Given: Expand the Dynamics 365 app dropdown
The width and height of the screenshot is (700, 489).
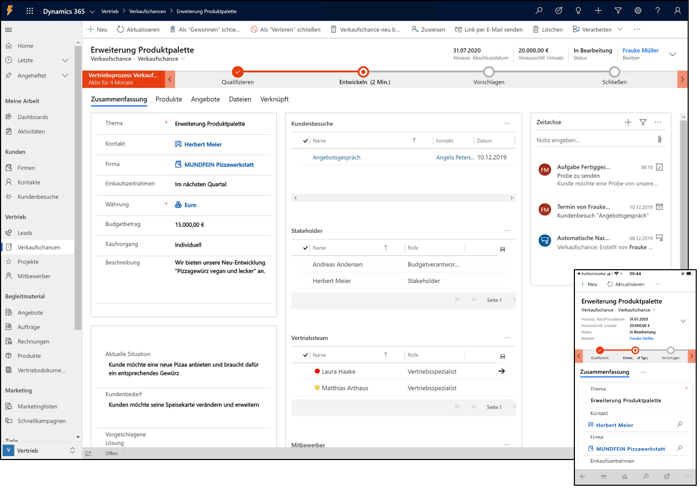Looking at the screenshot, I should (x=92, y=12).
